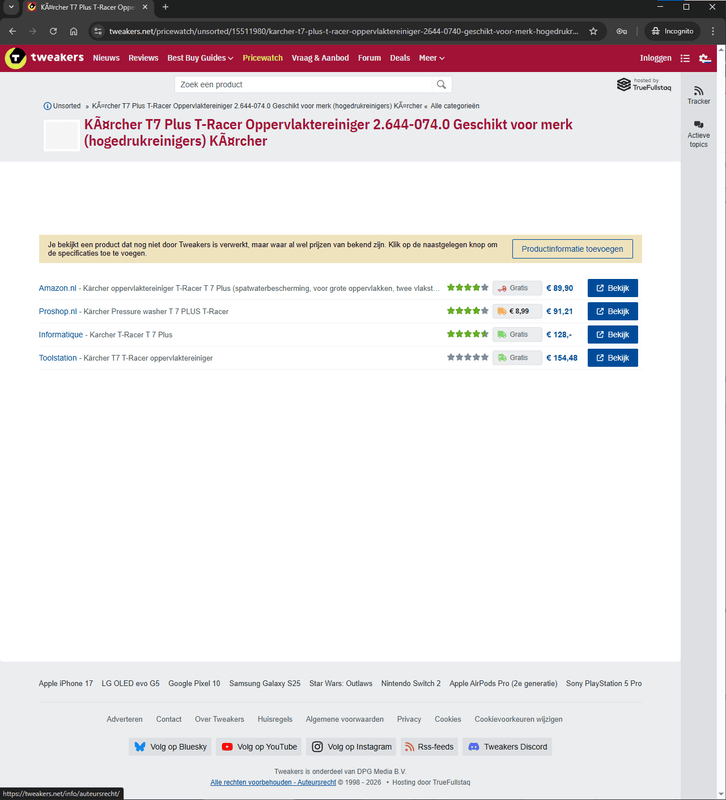
Task: Open the Toolstation shop link
Action: pos(58,358)
